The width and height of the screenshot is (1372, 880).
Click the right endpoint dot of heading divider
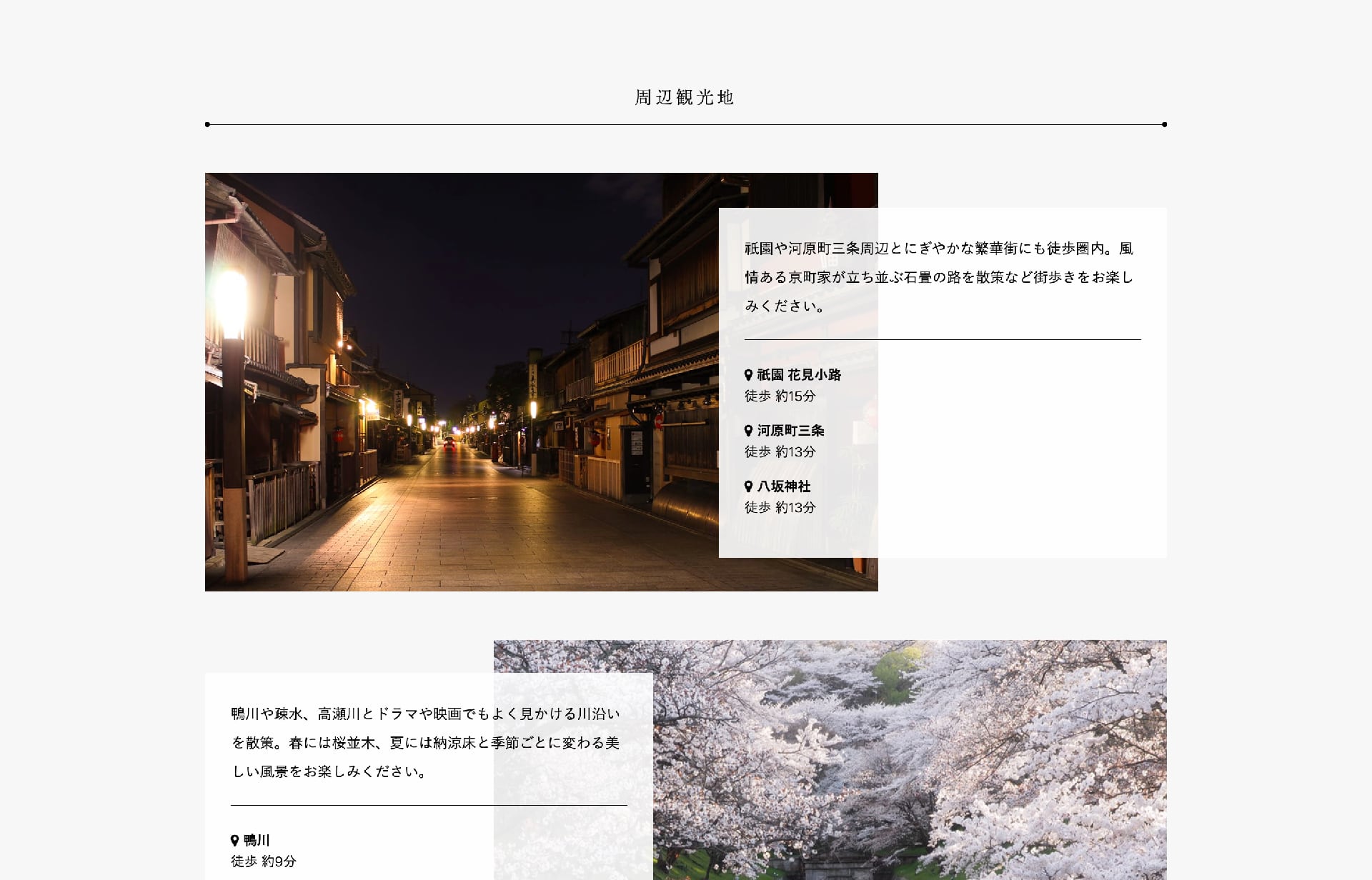[1164, 124]
